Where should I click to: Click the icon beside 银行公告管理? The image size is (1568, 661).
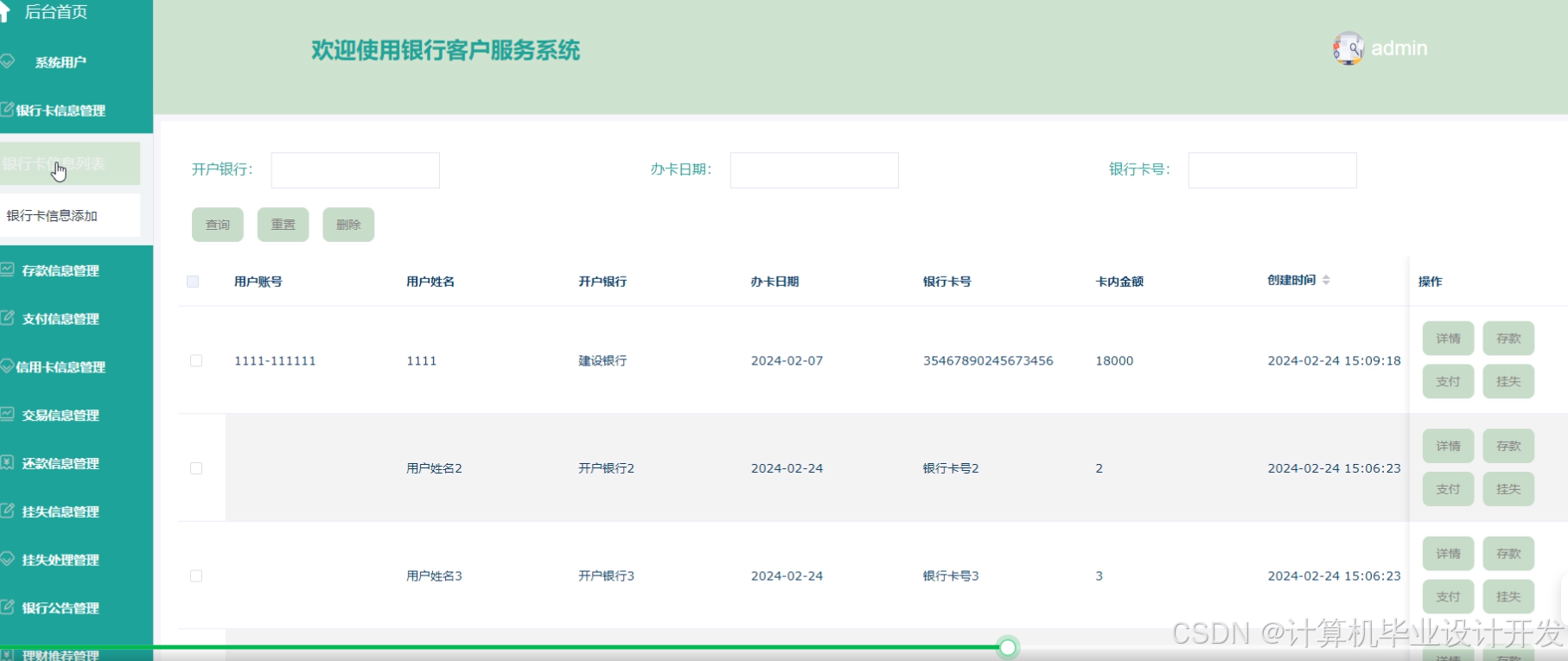7,607
